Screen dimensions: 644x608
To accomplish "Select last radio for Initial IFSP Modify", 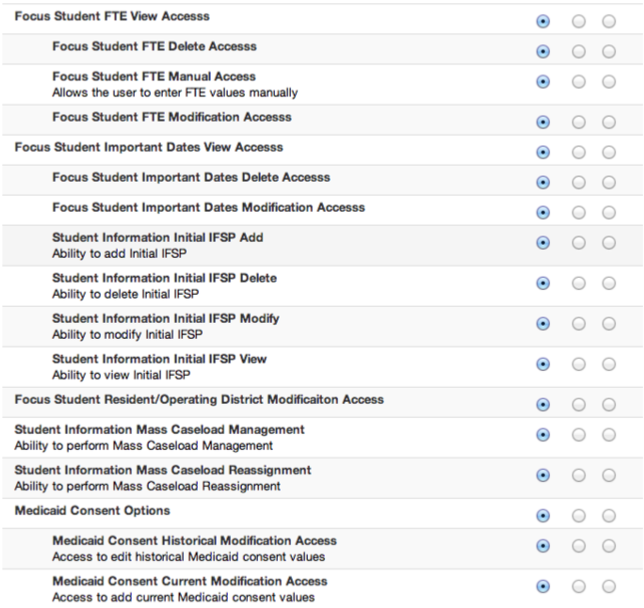I will 609,324.
